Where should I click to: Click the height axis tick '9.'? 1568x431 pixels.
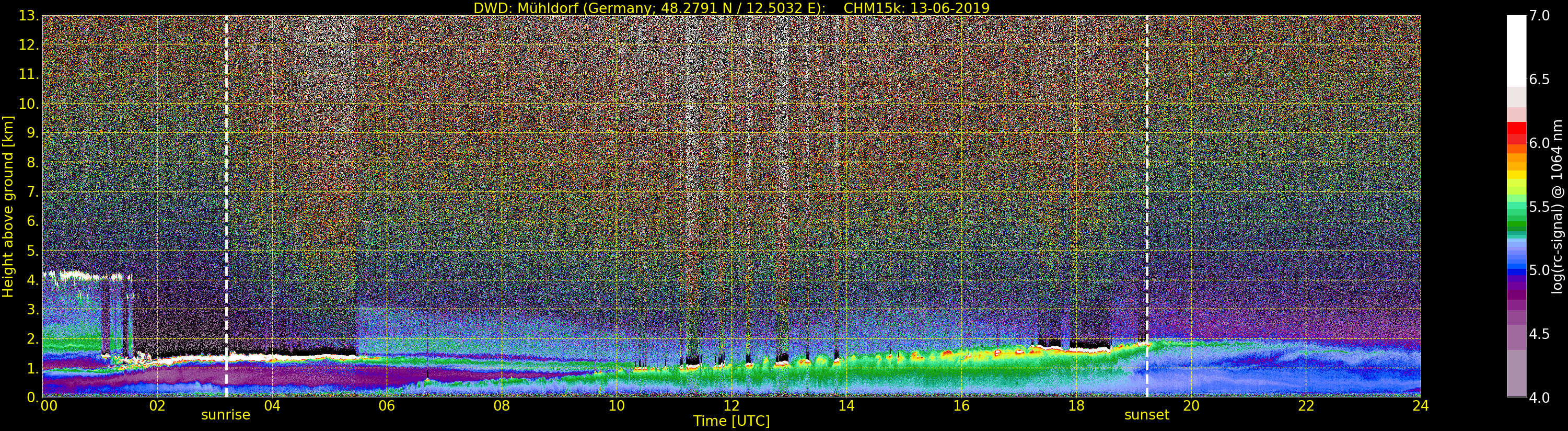tap(32, 133)
